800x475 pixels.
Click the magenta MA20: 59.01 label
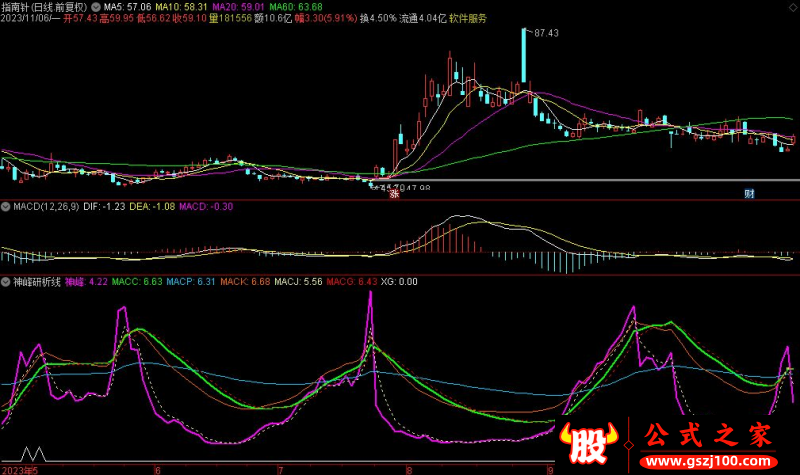tap(238, 7)
